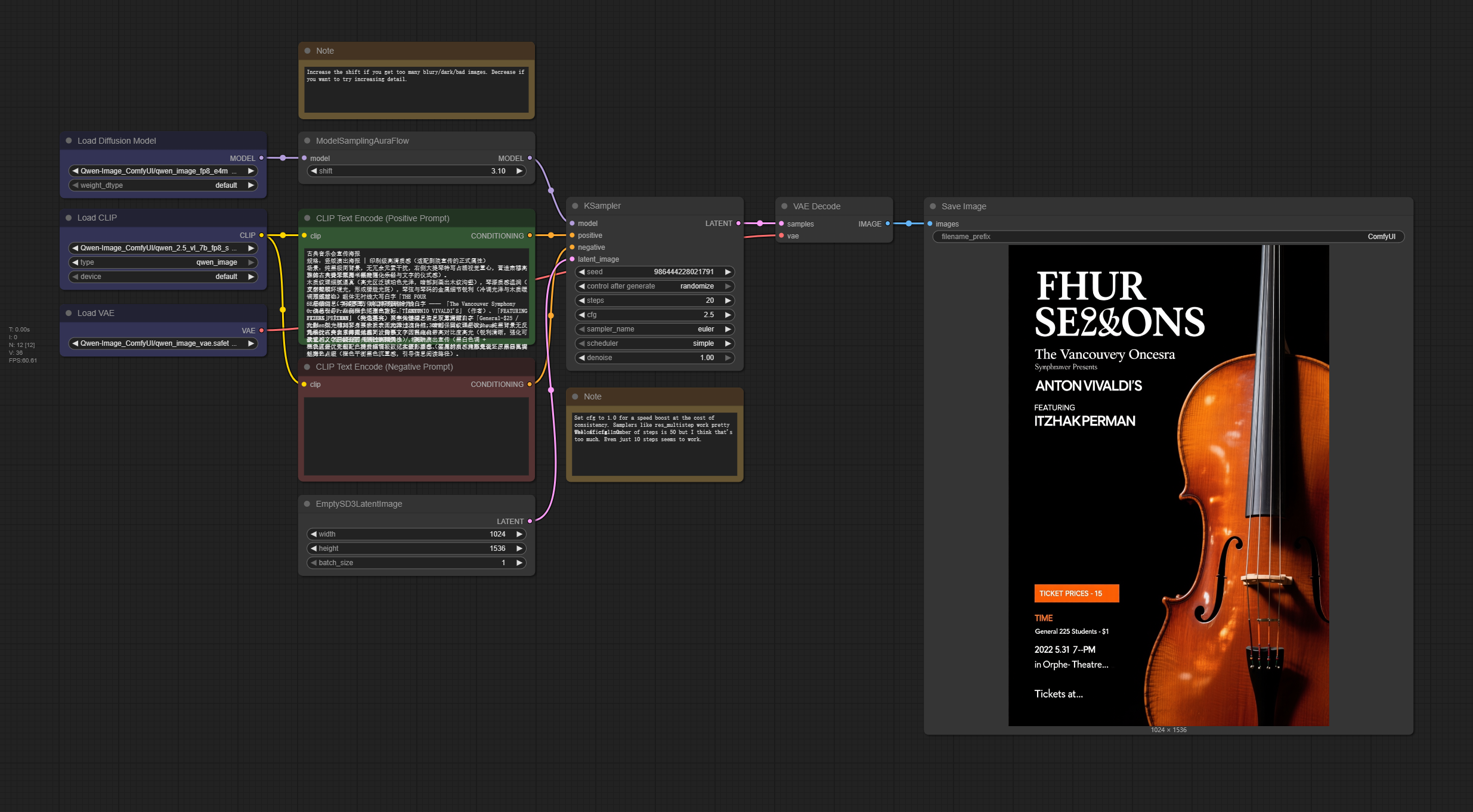Collapse the VAE Decode node dot
The width and height of the screenshot is (1473, 812).
point(784,206)
